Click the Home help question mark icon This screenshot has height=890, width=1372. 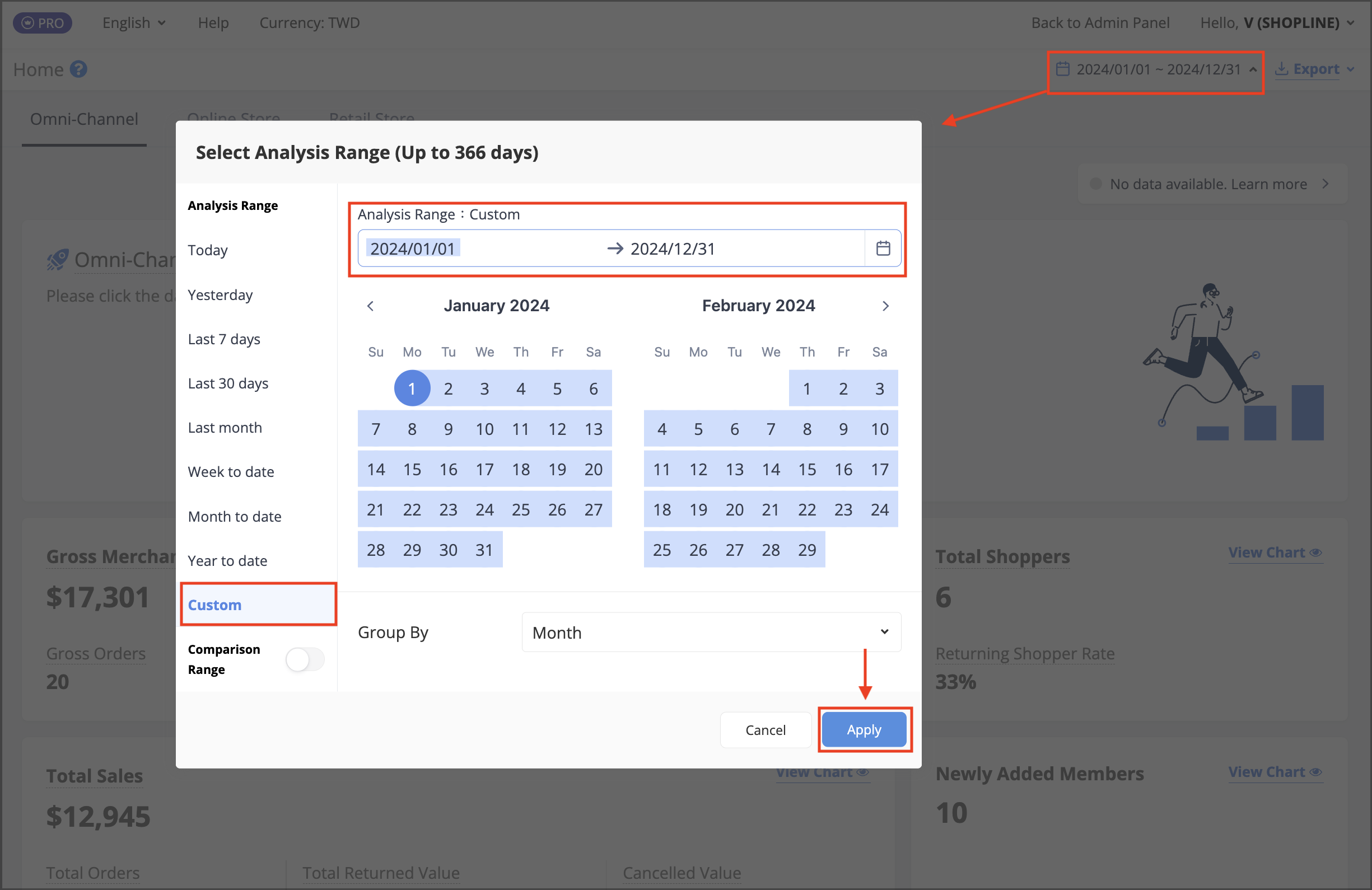78,69
